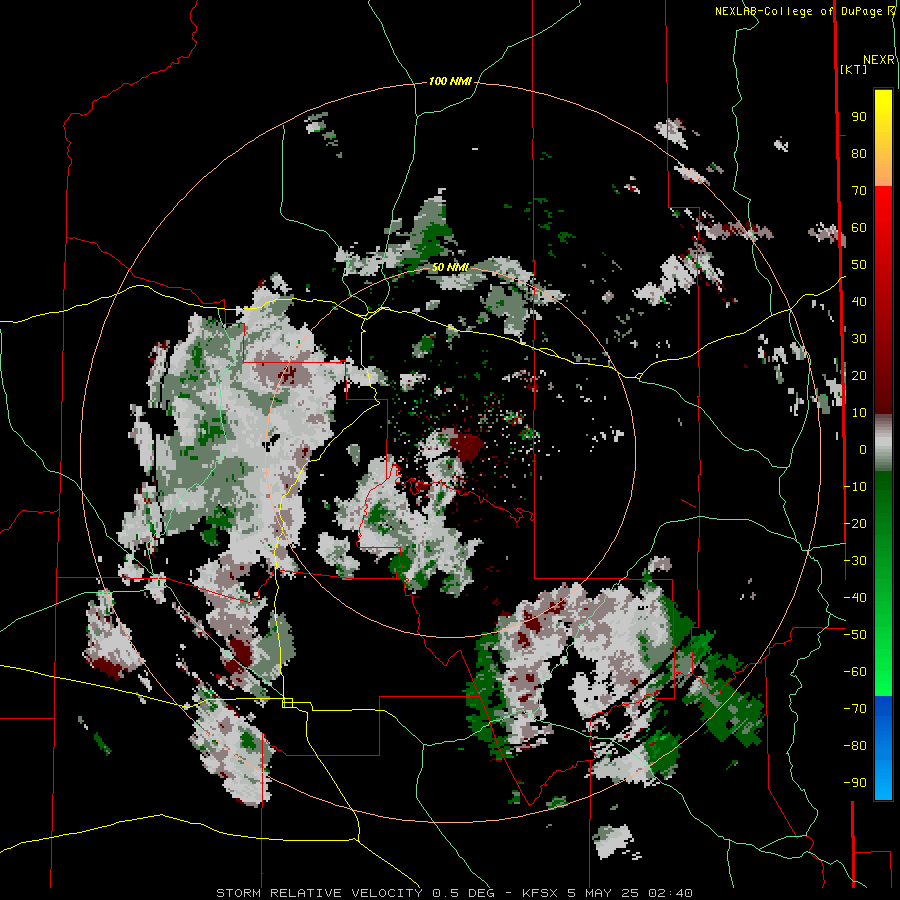
Task: Click the -30 value on velocity scale
Action: click(855, 560)
